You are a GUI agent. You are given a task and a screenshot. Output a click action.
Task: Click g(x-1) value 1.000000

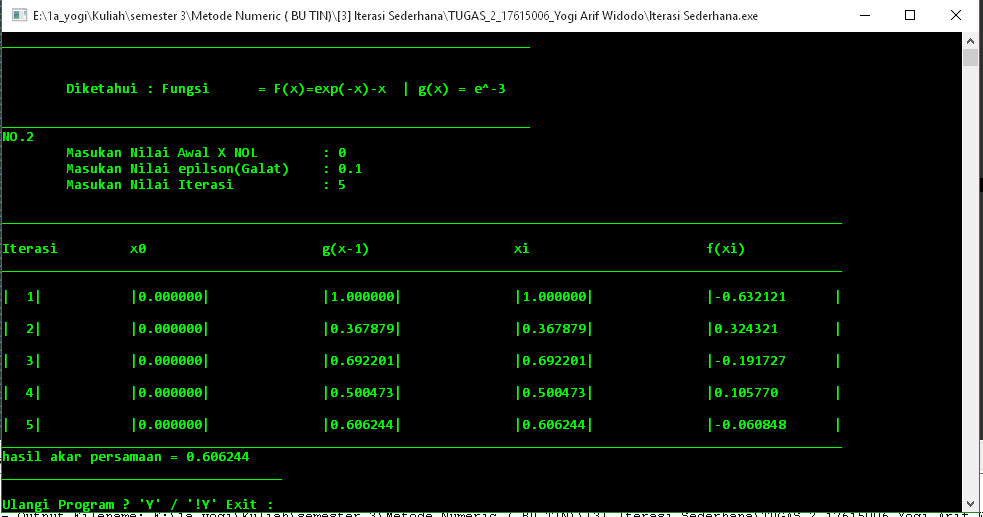click(362, 297)
